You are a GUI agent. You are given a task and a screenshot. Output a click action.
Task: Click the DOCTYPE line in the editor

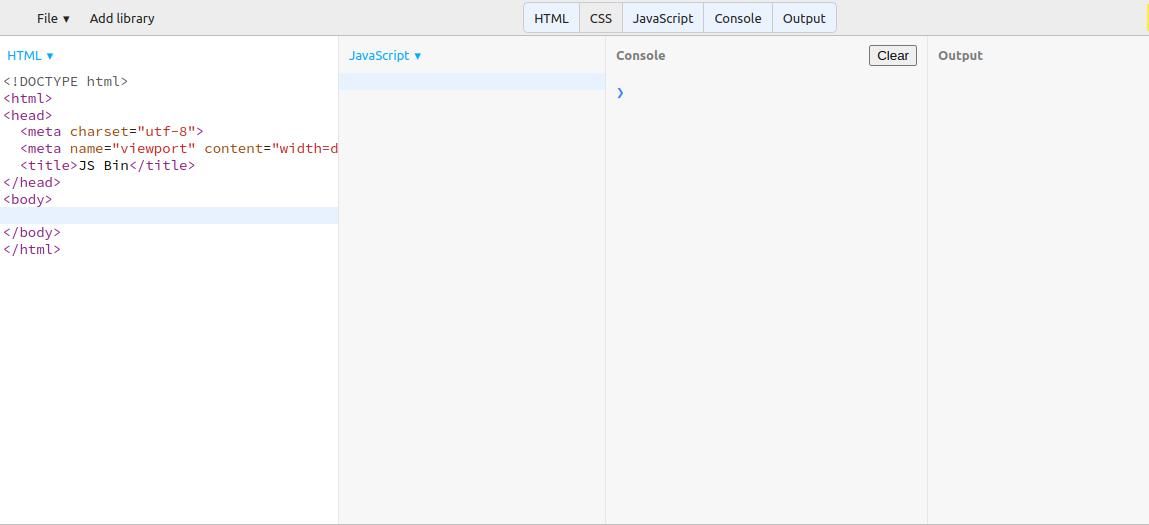point(66,81)
